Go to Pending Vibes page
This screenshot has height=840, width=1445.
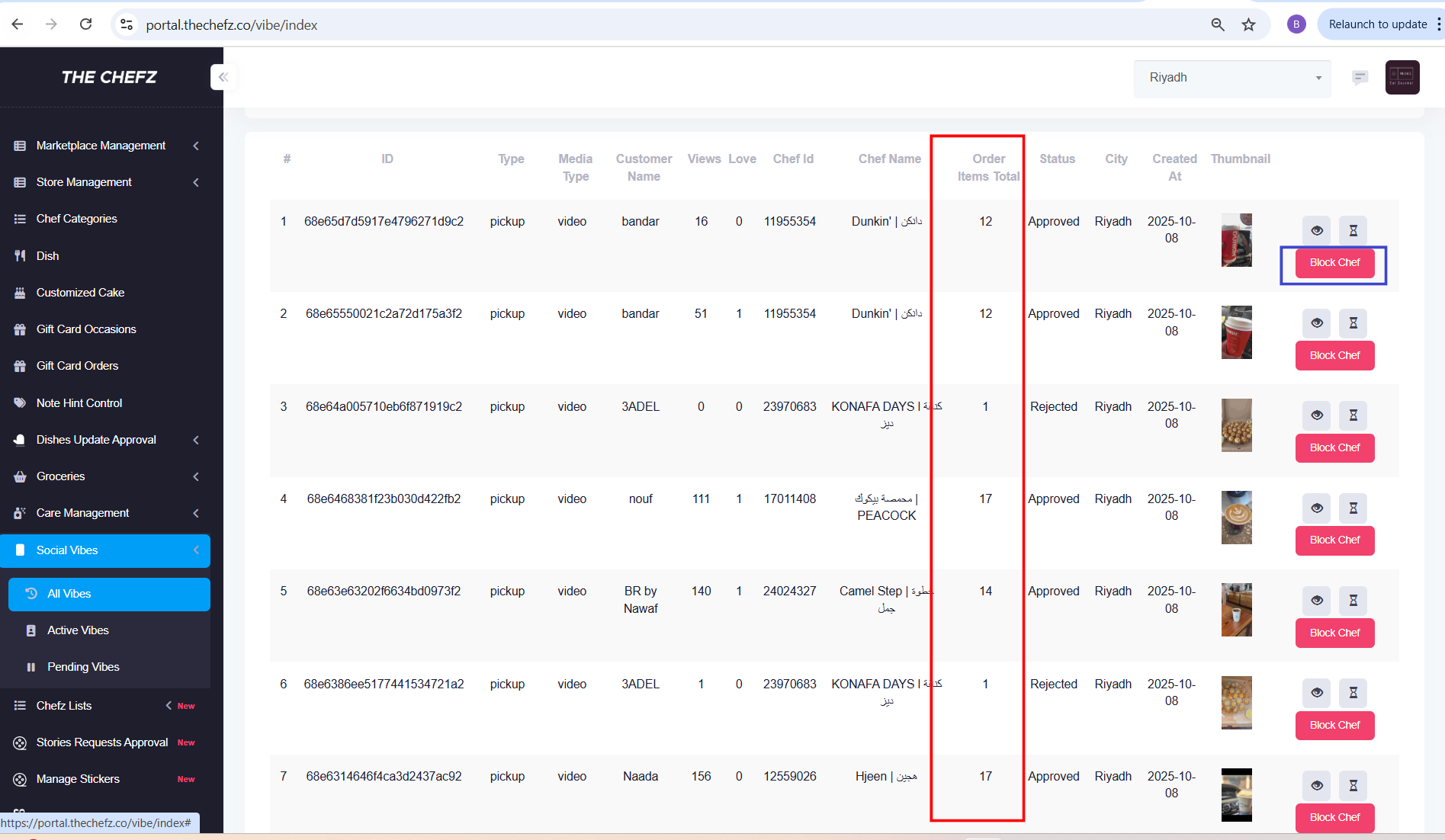[x=83, y=667]
